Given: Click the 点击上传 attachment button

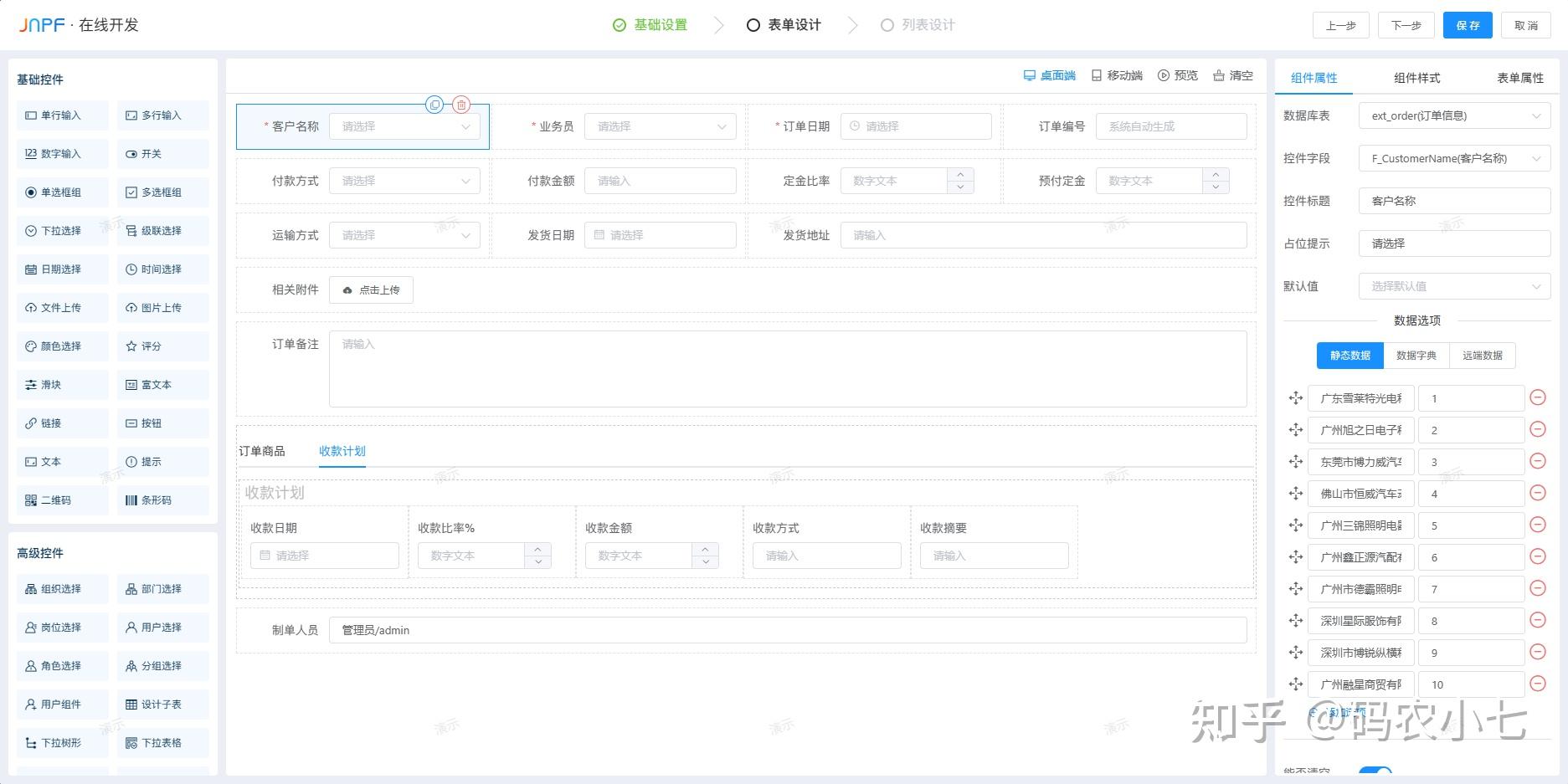Looking at the screenshot, I should [371, 290].
